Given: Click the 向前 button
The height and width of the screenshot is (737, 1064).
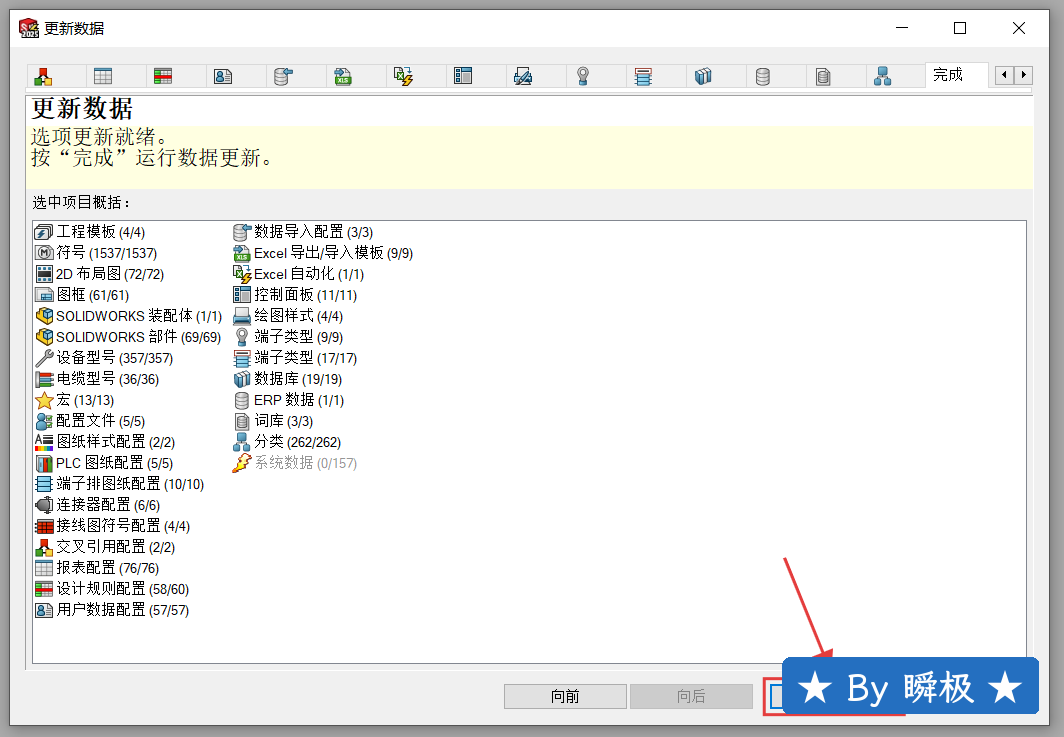Looking at the screenshot, I should pyautogui.click(x=565, y=696).
